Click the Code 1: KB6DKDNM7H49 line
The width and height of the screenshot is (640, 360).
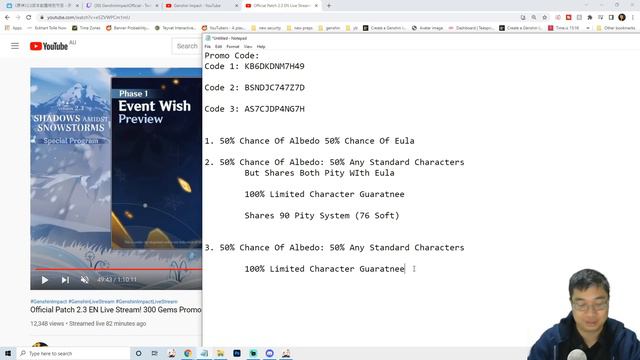pos(254,66)
